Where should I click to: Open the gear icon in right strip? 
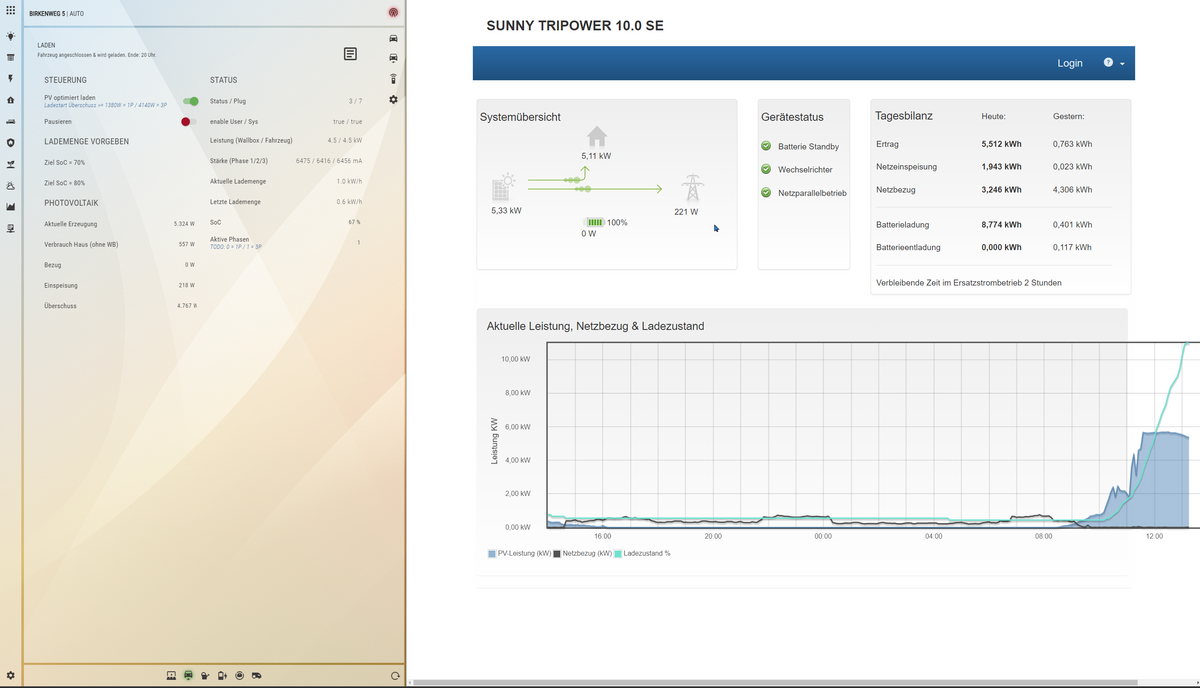(393, 100)
